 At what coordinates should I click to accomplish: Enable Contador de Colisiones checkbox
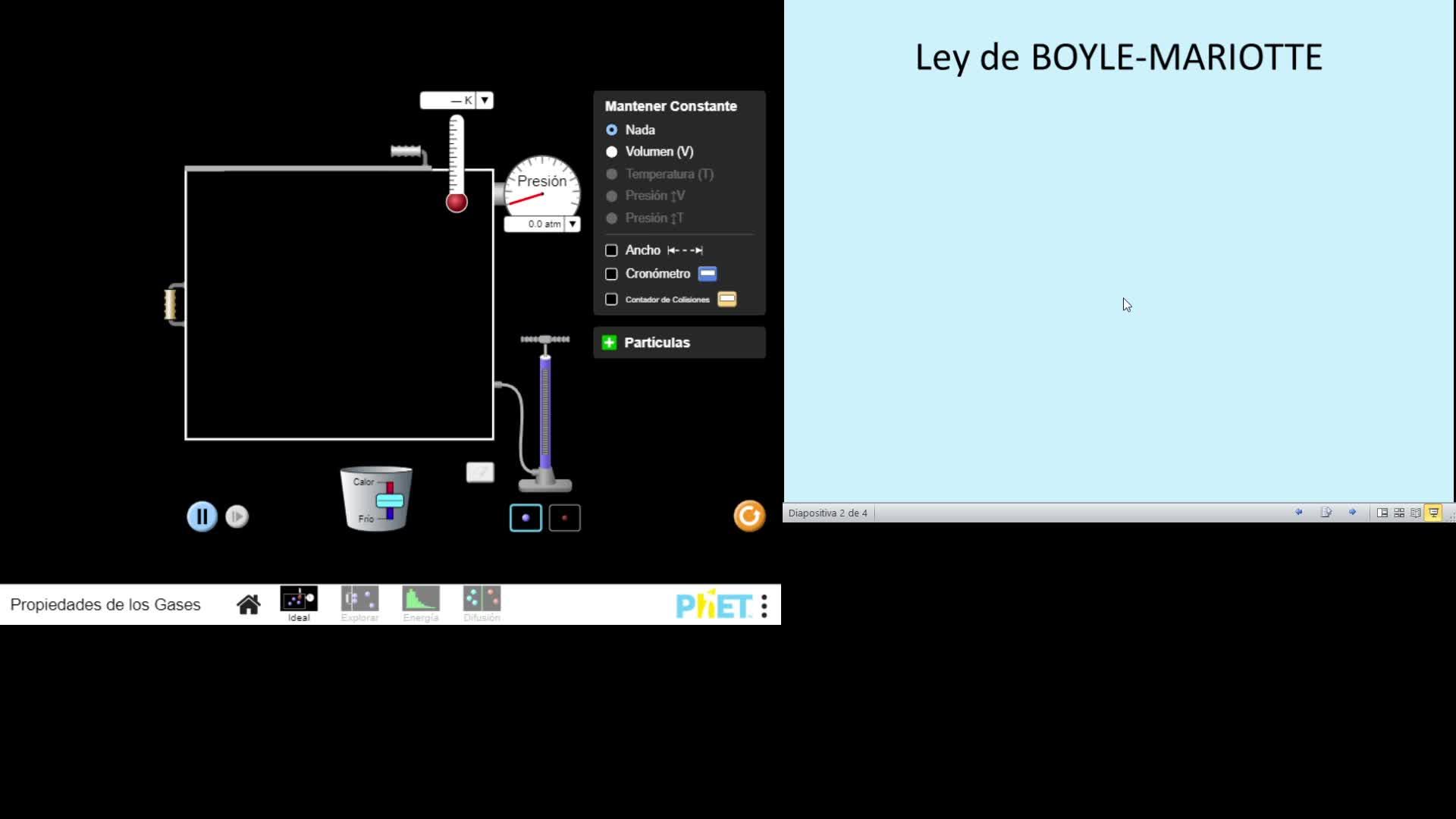coord(611,300)
